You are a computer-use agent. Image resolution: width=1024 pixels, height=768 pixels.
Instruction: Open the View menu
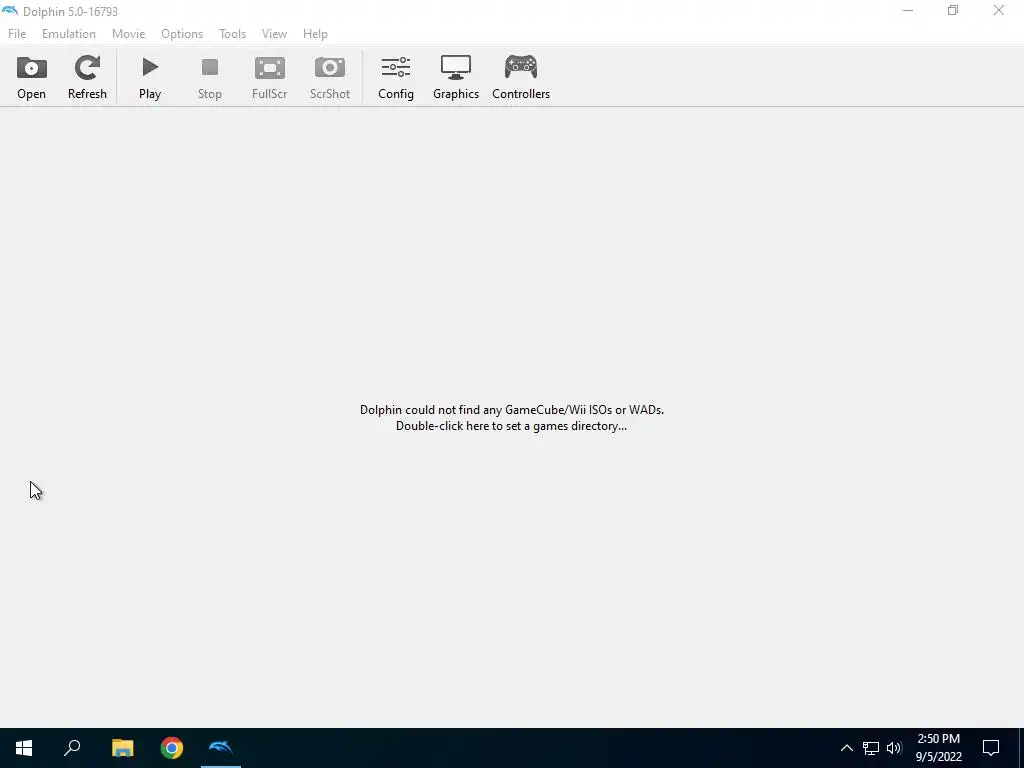click(274, 34)
